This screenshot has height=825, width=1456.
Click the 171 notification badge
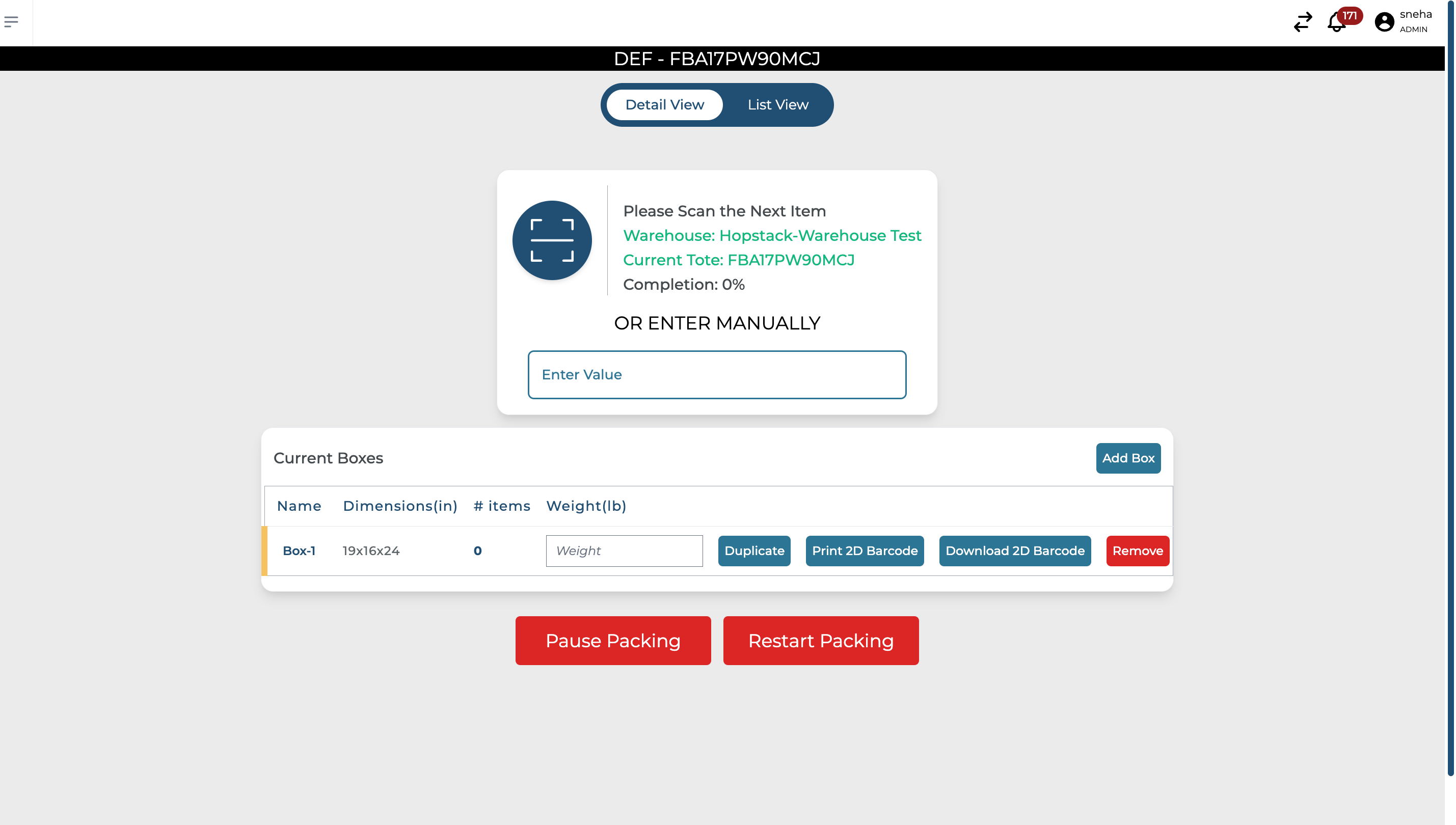(x=1350, y=15)
